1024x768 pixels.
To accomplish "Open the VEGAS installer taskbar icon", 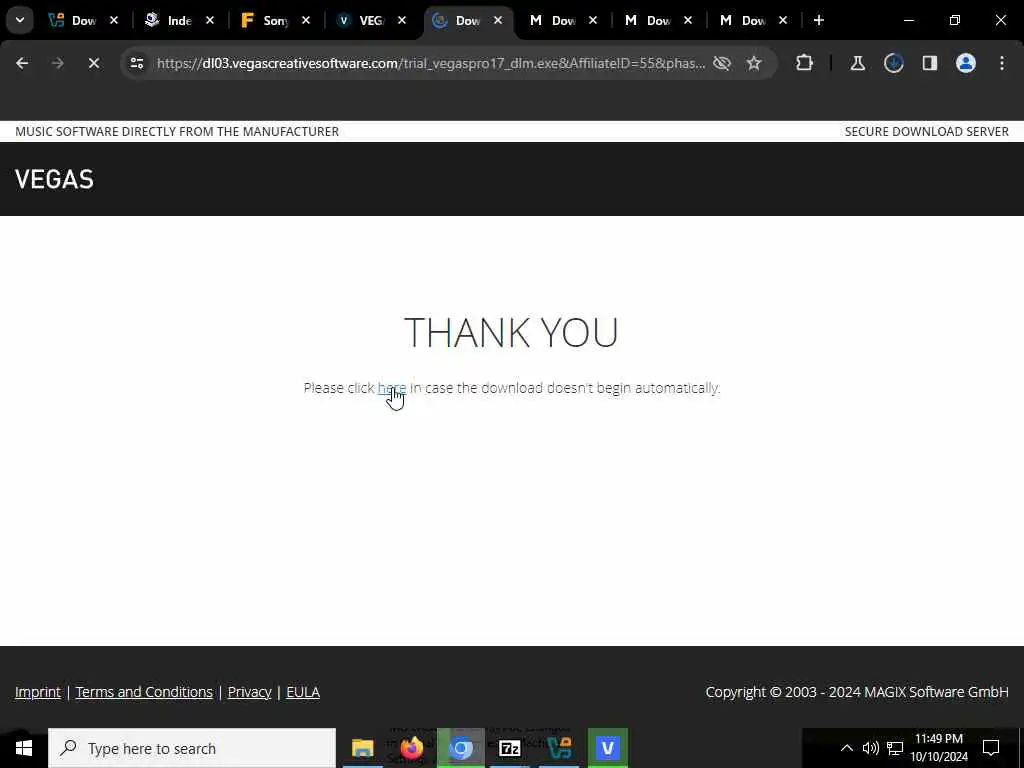I will click(x=559, y=748).
